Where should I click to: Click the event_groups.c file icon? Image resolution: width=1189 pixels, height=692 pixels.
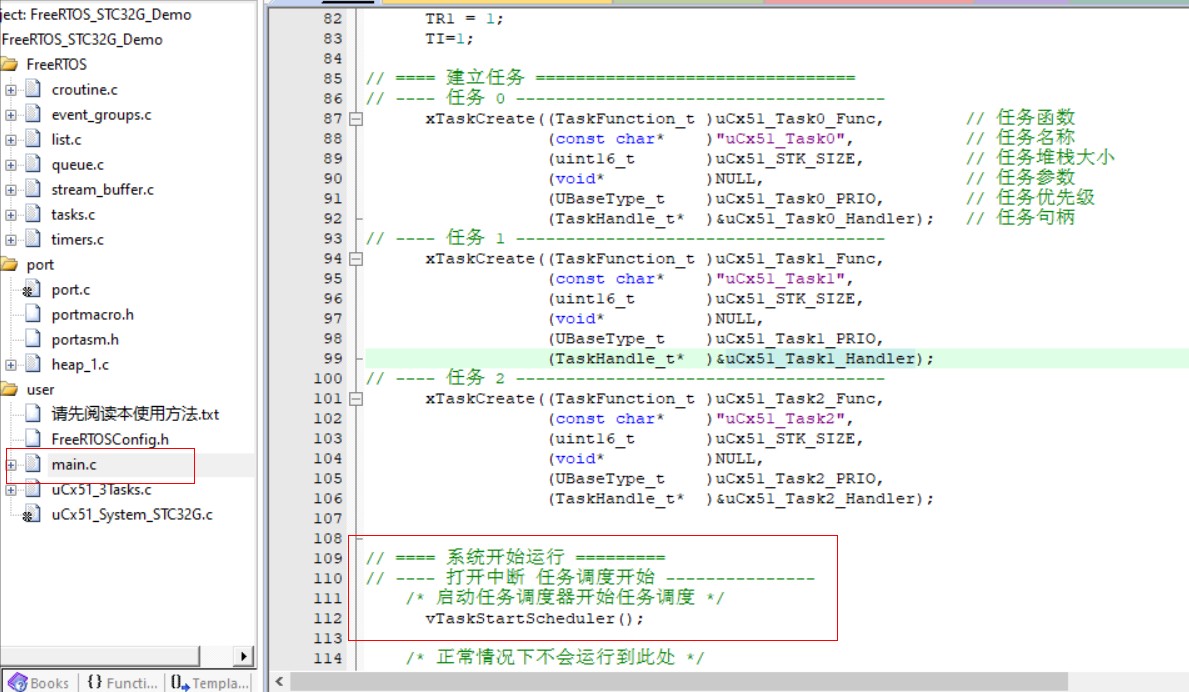coord(33,114)
